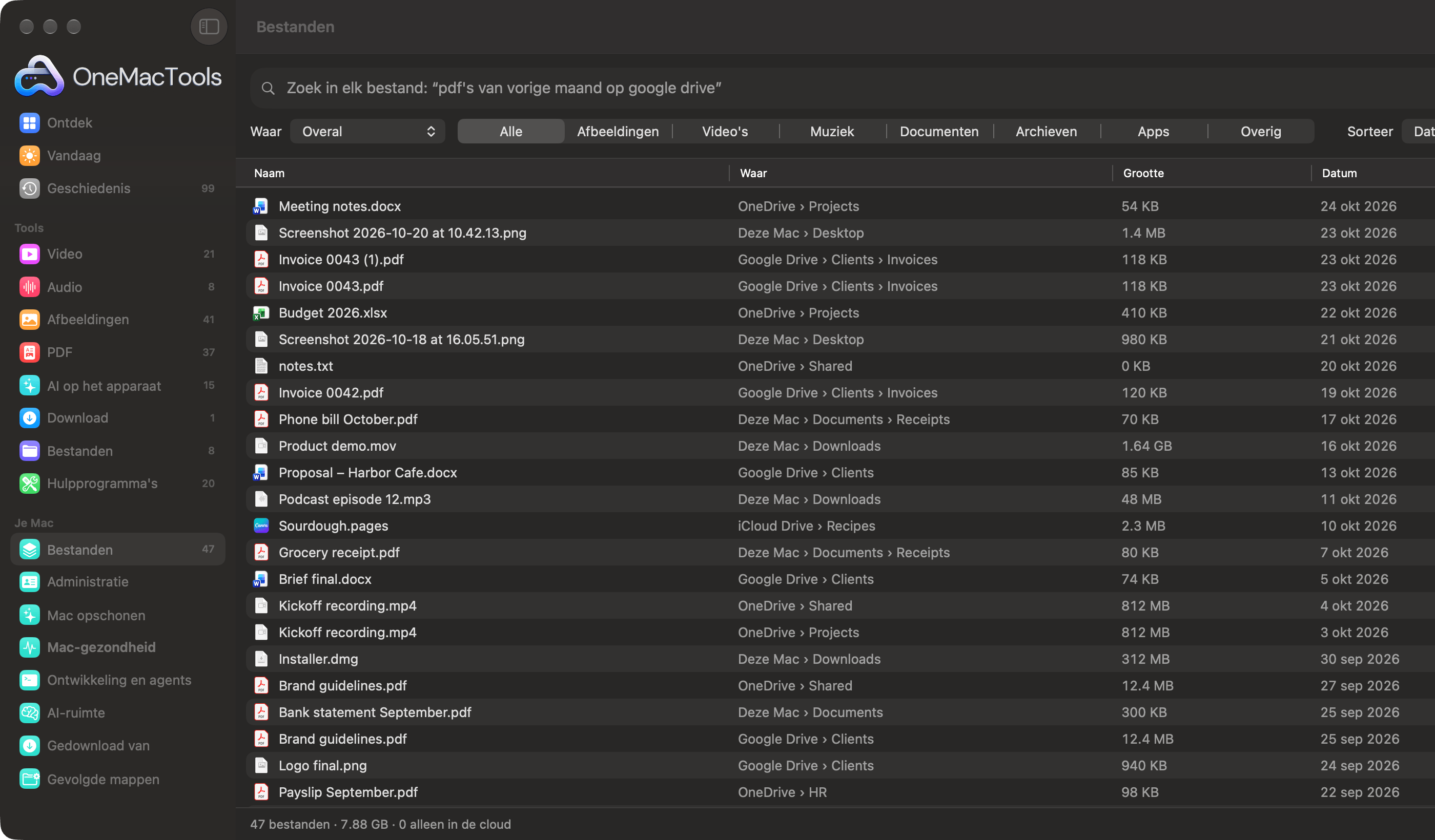Open Vandaag via its sun icon
The height and width of the screenshot is (840, 1435).
pyautogui.click(x=30, y=155)
